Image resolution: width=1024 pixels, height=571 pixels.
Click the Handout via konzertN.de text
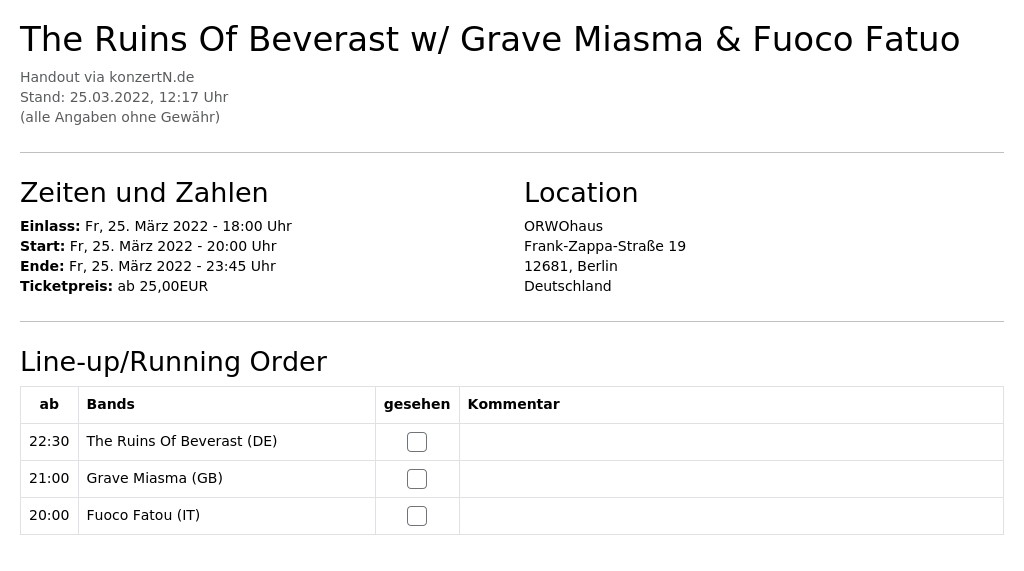(107, 77)
